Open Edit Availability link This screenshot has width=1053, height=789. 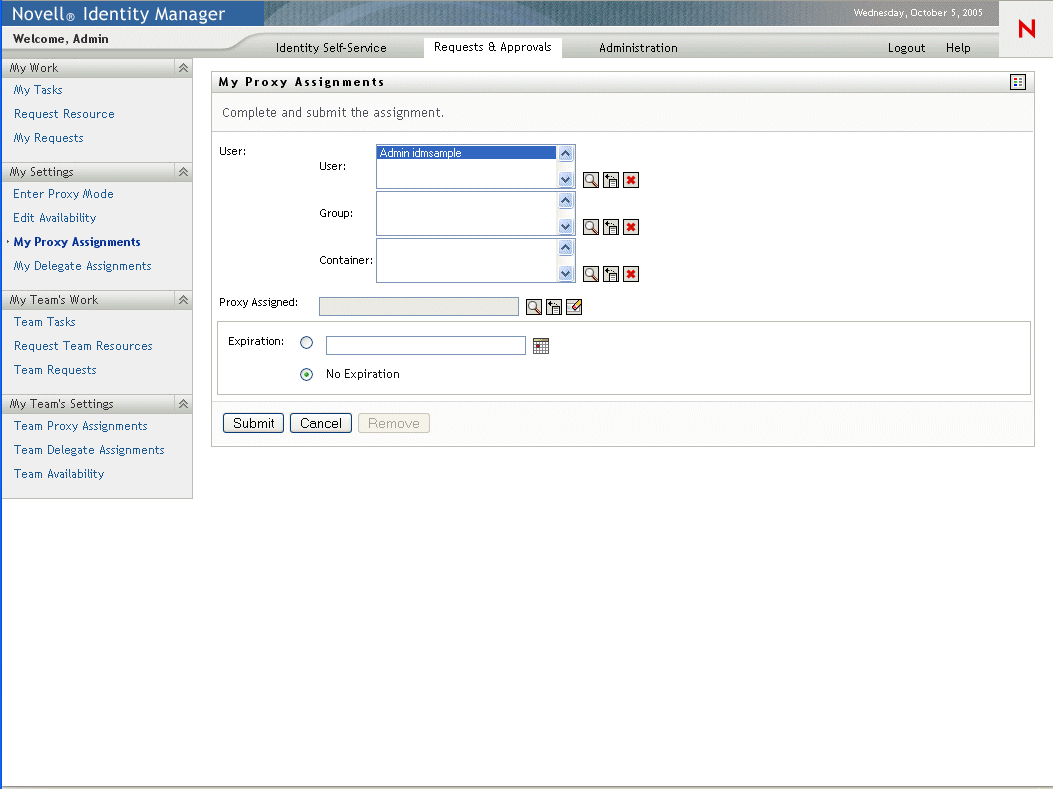[54, 218]
